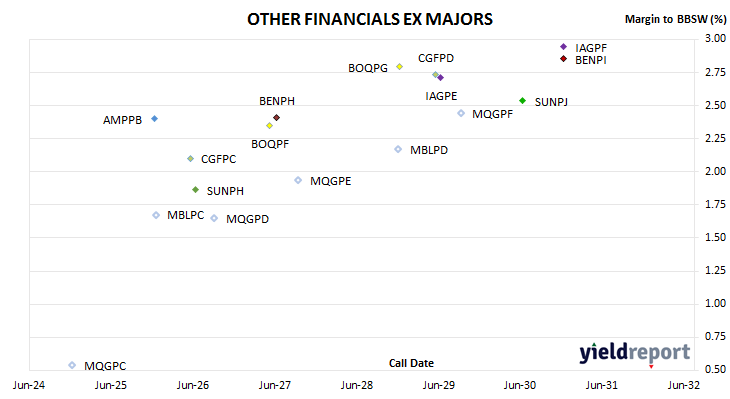Click the Jun-28 x-axis label
Screen dimensions: 730x399
pos(357,385)
